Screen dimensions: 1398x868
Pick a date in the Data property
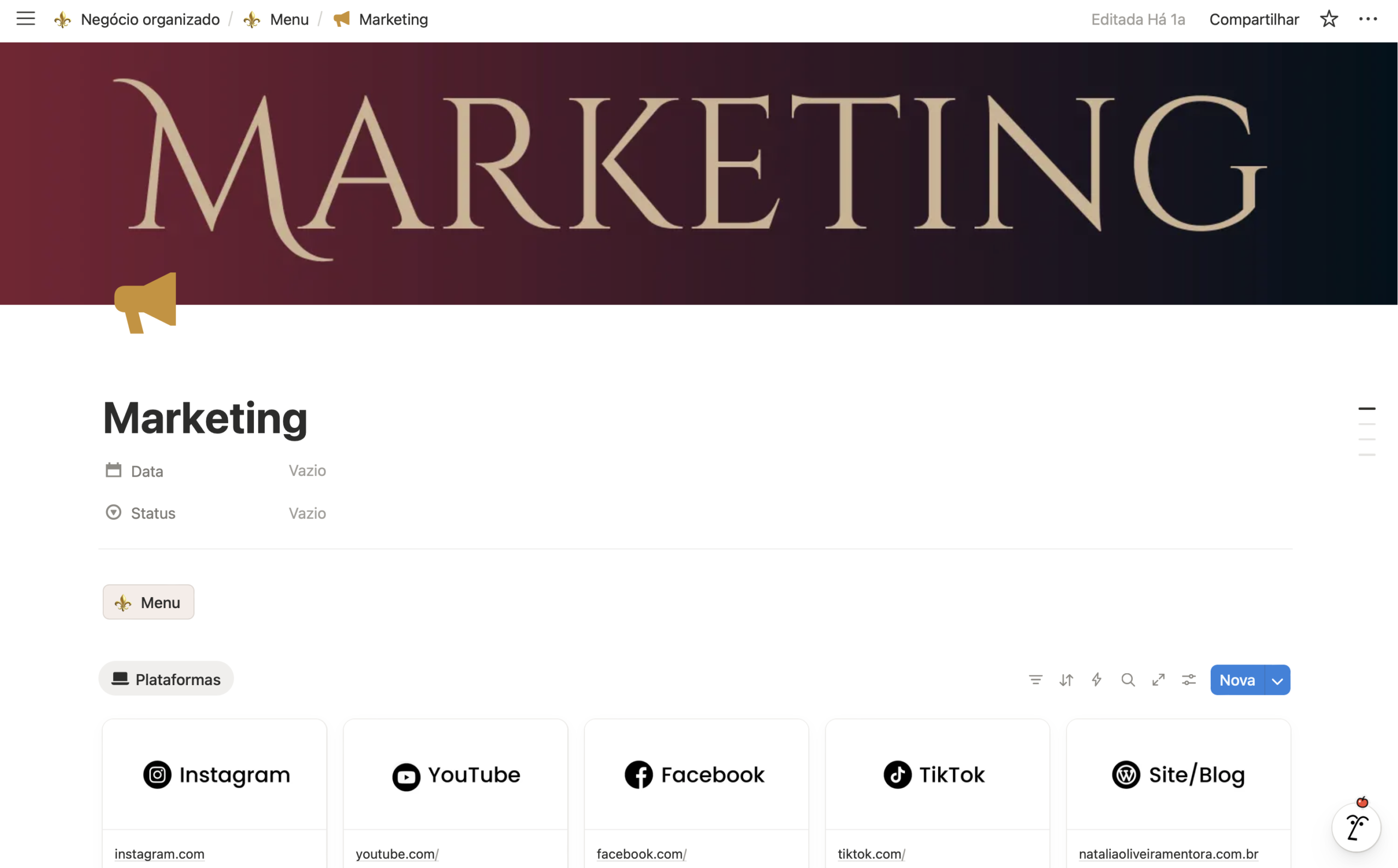pyautogui.click(x=307, y=471)
